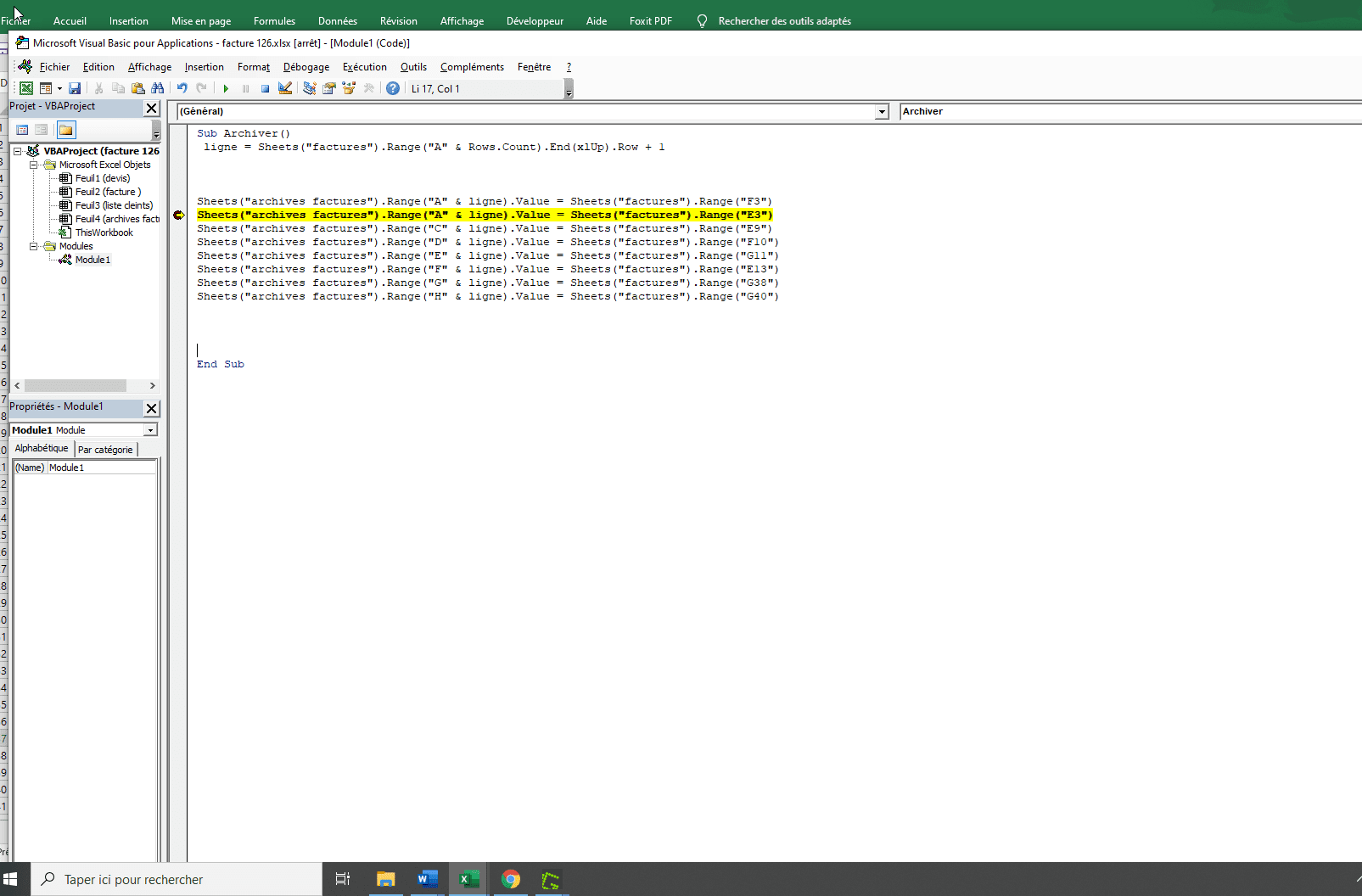Click View Code button in Project panel
The width and height of the screenshot is (1362, 896).
(22, 130)
